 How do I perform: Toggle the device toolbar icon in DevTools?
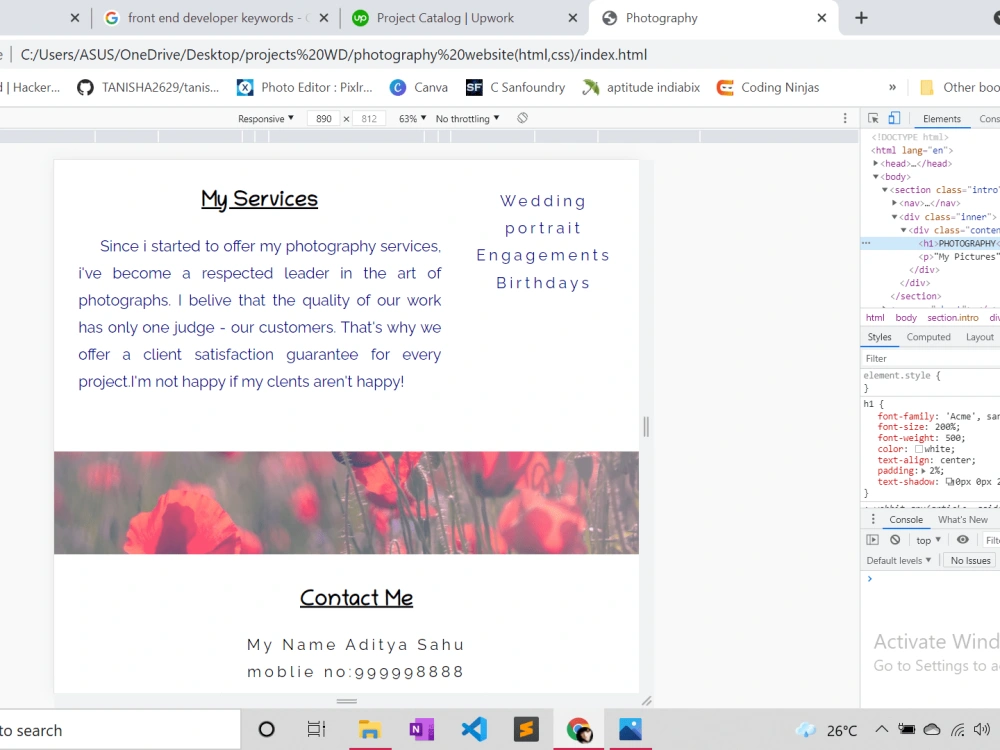[894, 118]
